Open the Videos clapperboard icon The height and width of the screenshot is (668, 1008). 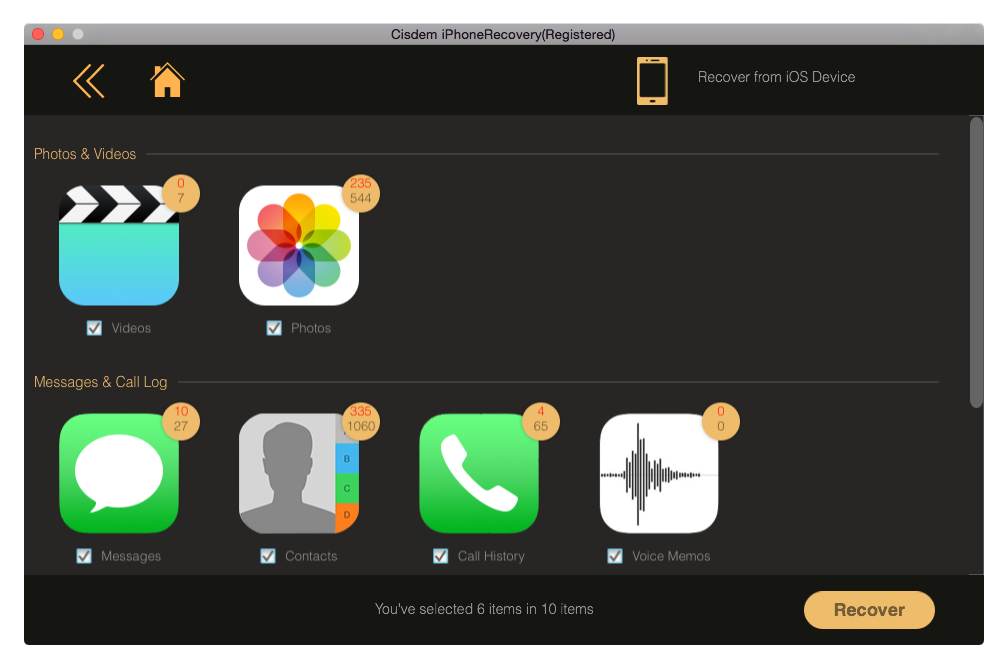(x=119, y=245)
